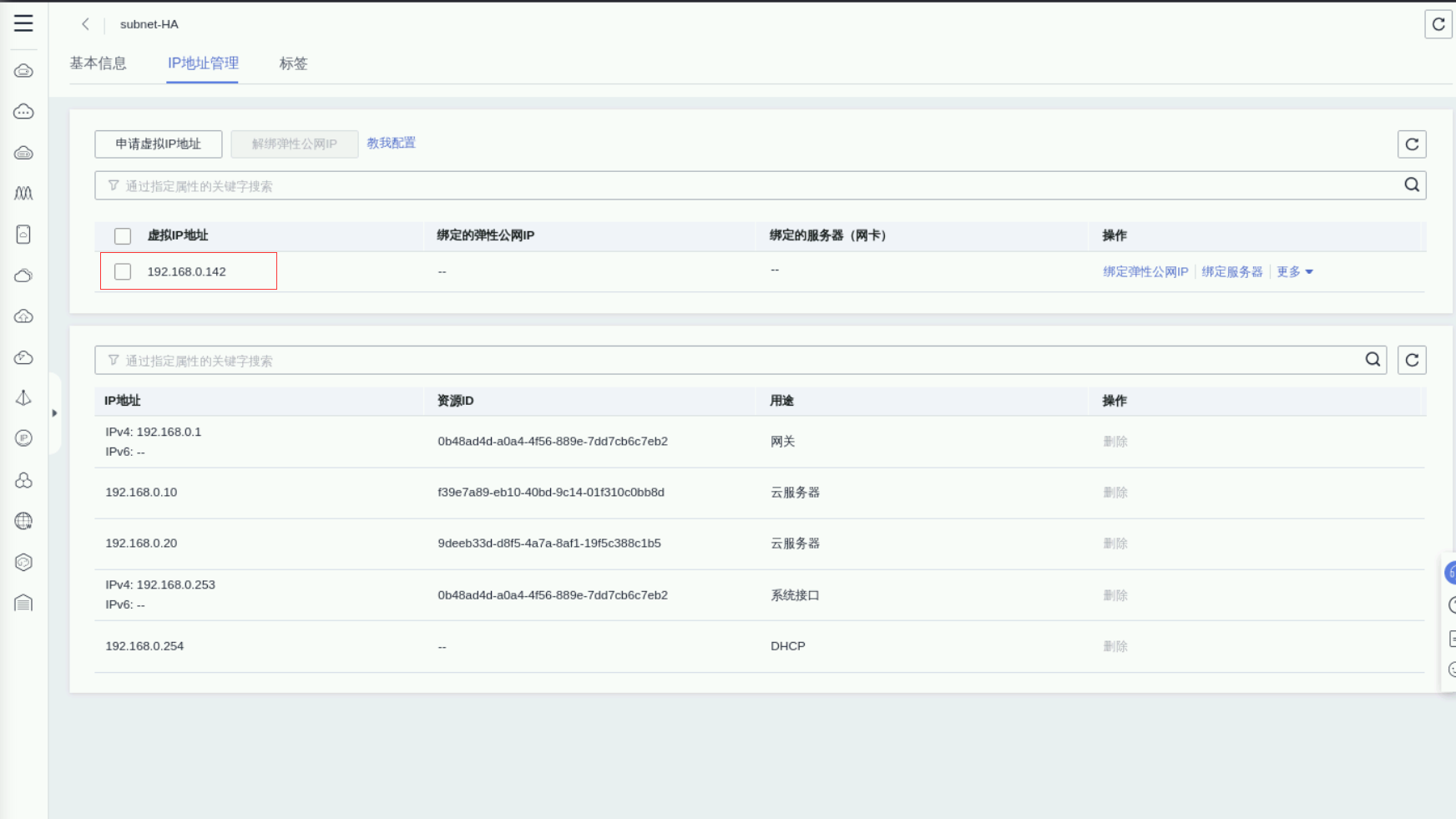
Task: Refresh the virtual IP address list
Action: [1412, 144]
